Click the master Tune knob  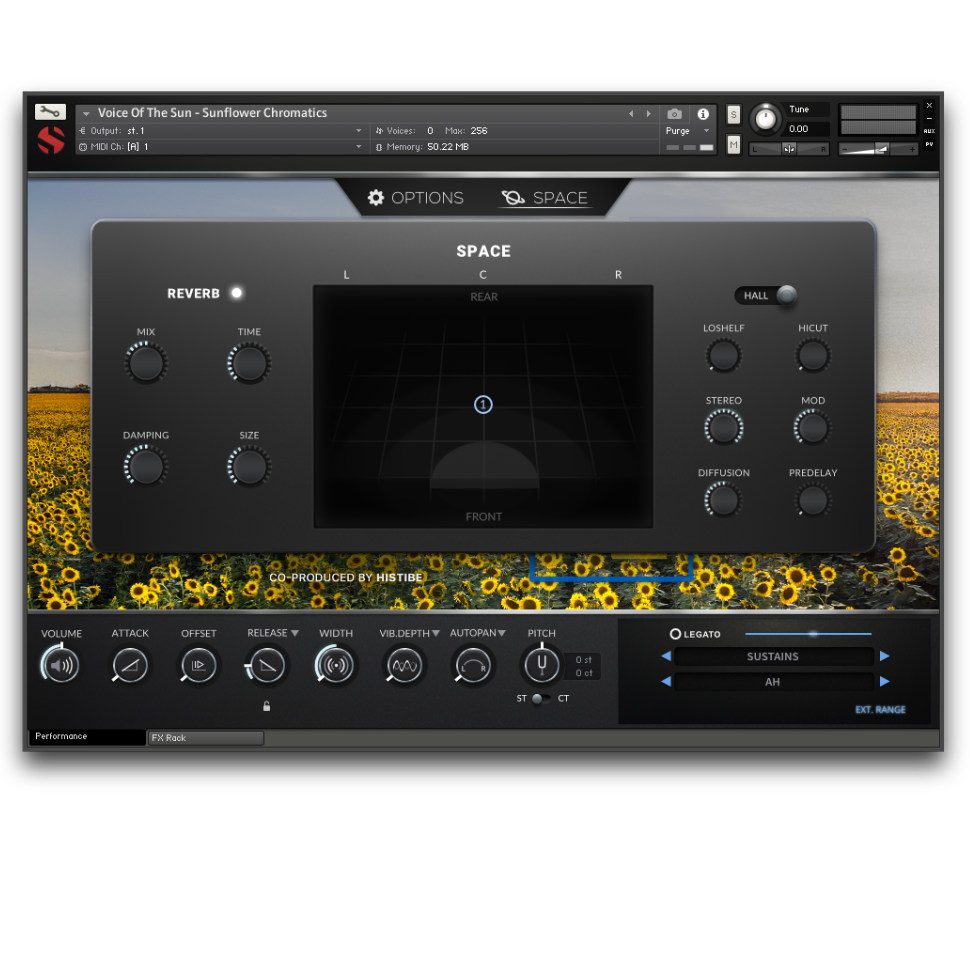pyautogui.click(x=765, y=119)
